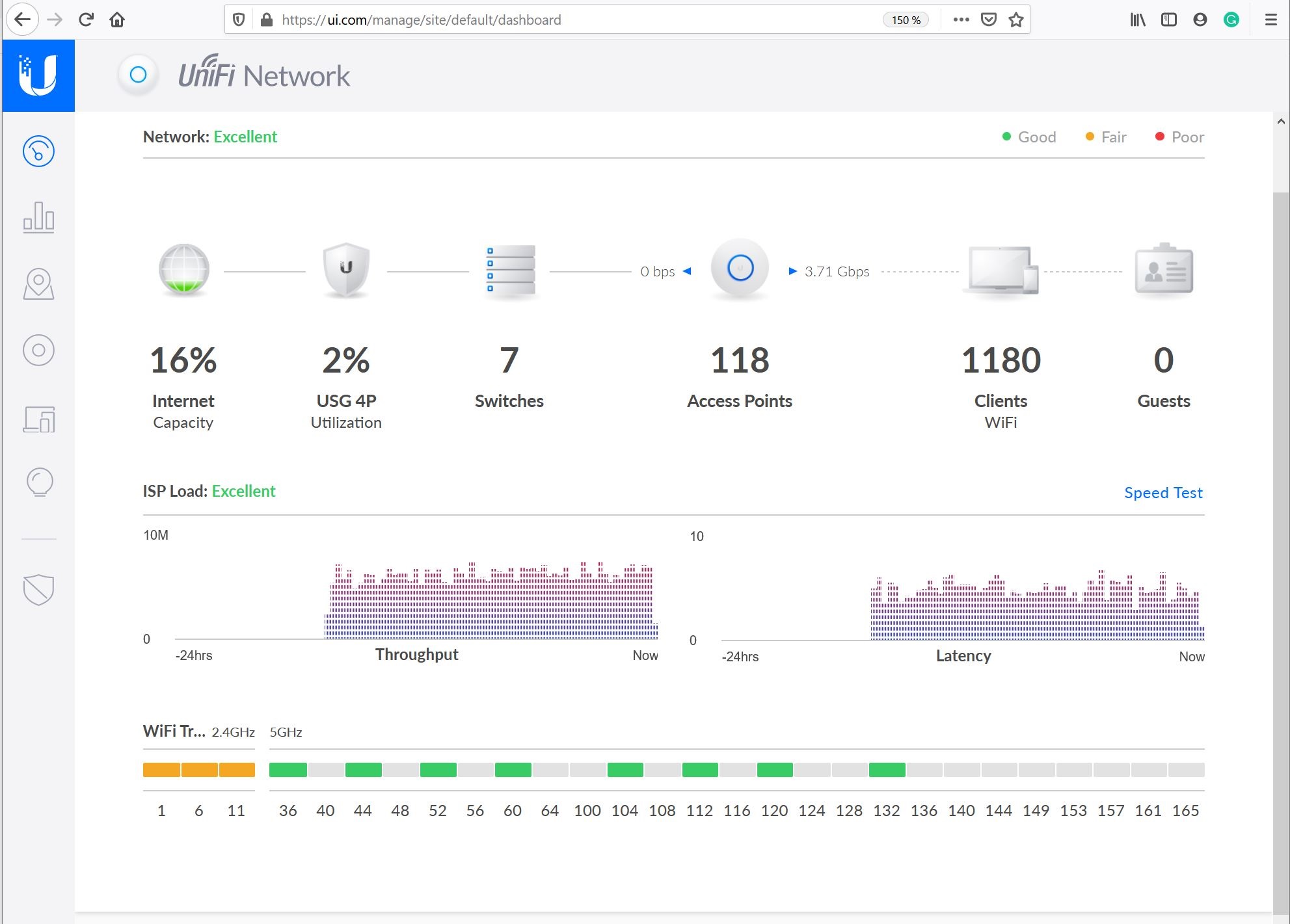Click the UniFi logo in the corner
The image size is (1290, 924).
click(38, 75)
